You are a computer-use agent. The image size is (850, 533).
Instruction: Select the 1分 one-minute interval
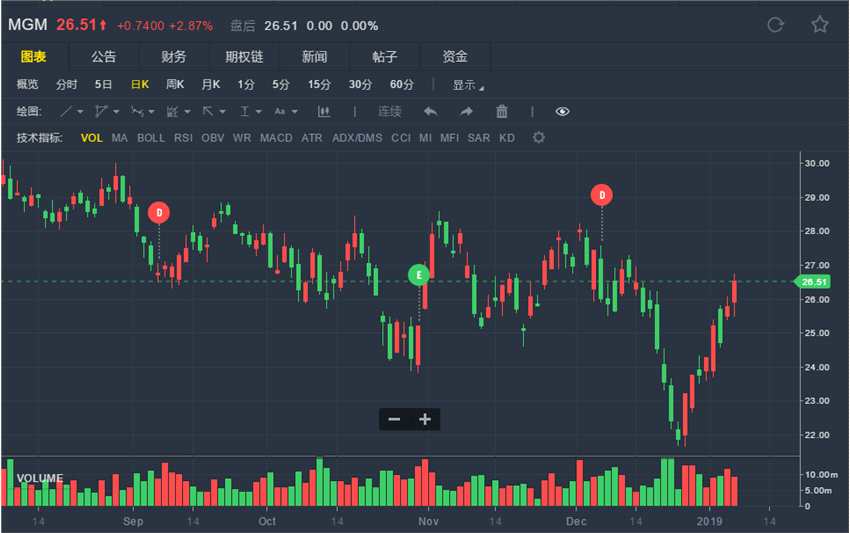246,84
